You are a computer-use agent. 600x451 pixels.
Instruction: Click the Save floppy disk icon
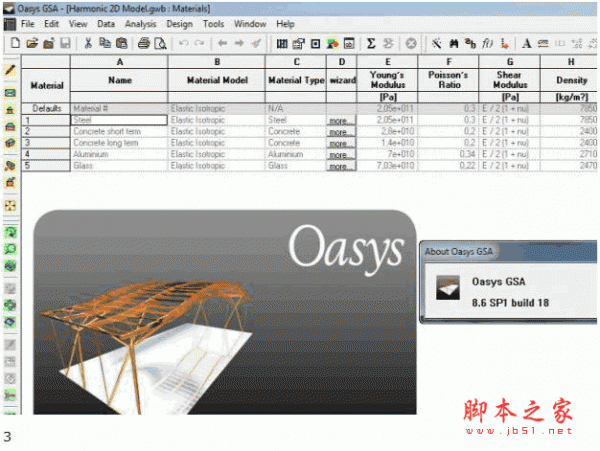click(65, 43)
